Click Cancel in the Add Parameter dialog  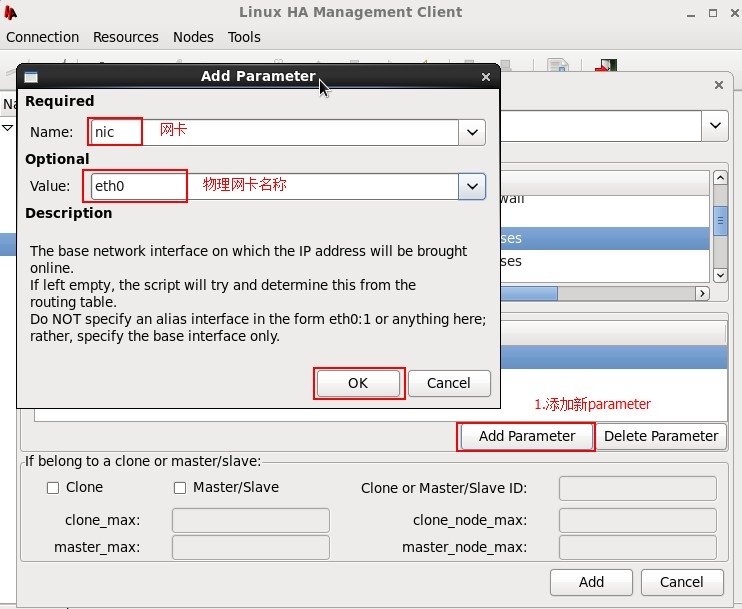[449, 383]
